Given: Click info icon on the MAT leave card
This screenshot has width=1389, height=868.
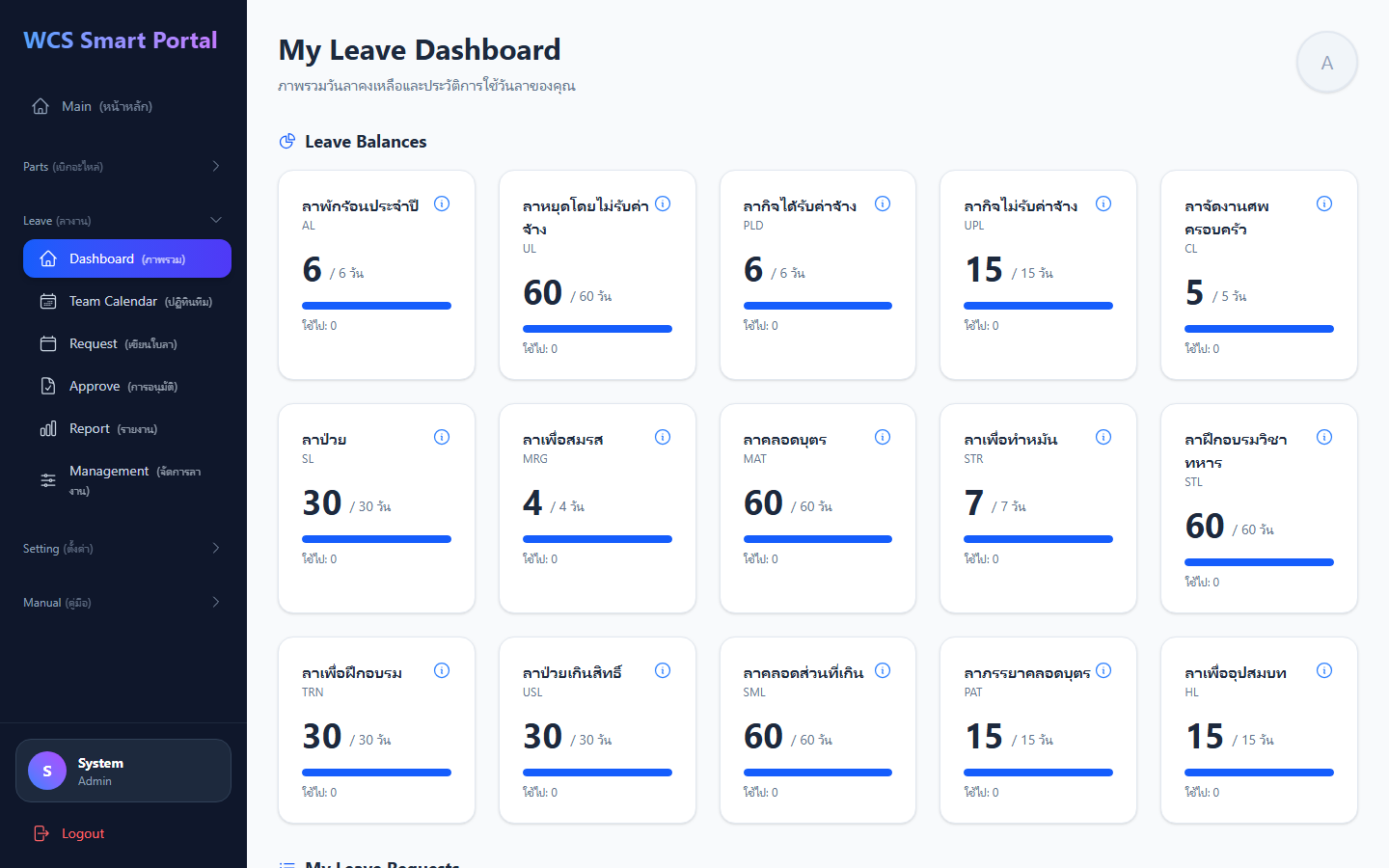Looking at the screenshot, I should [883, 437].
